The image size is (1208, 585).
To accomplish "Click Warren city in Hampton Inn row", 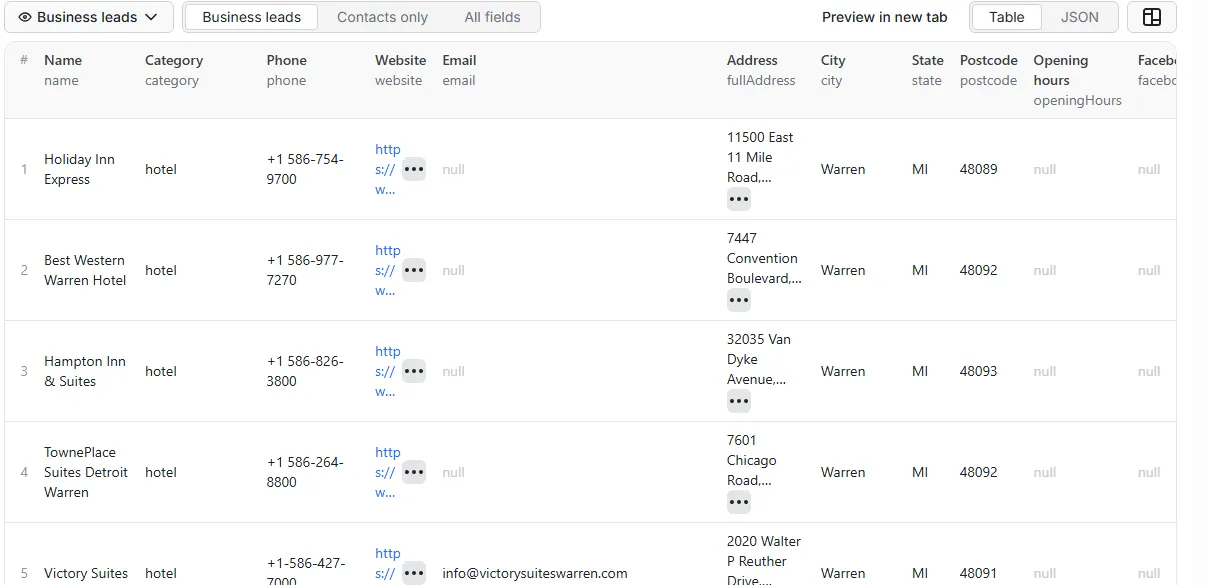I will (x=843, y=371).
